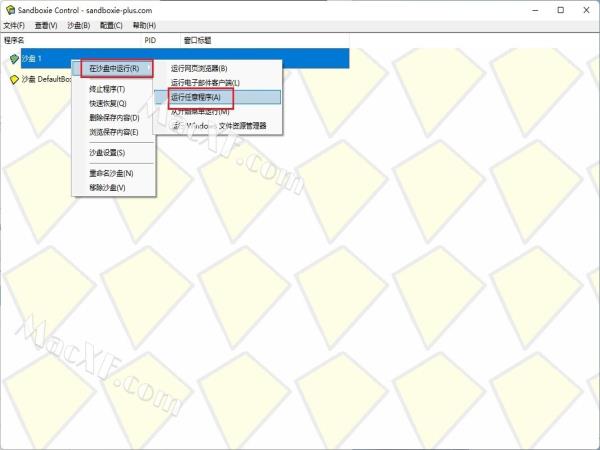Open the 文件(F) menu
Viewport: 600px width, 450px height.
coord(15,25)
